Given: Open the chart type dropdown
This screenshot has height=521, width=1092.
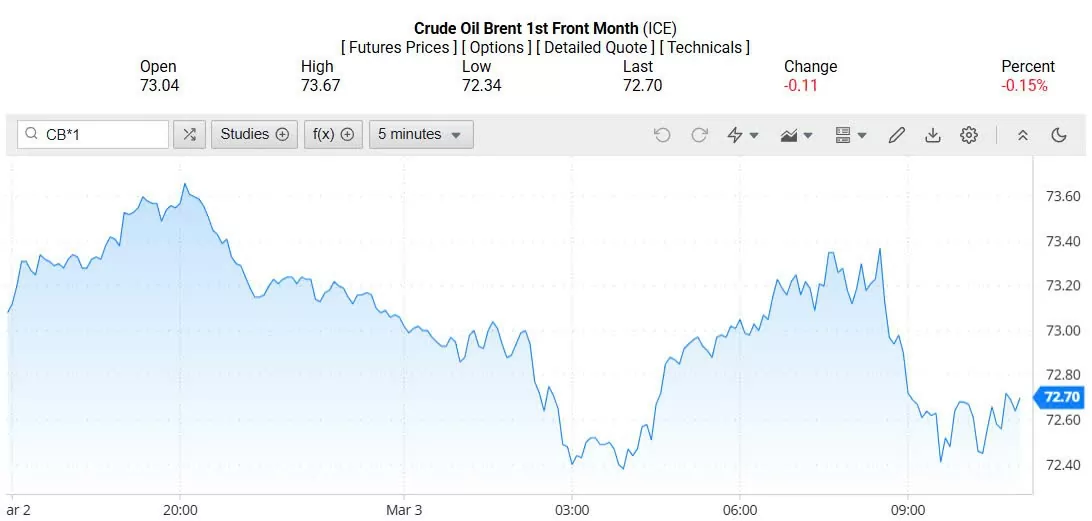Looking at the screenshot, I should (797, 135).
